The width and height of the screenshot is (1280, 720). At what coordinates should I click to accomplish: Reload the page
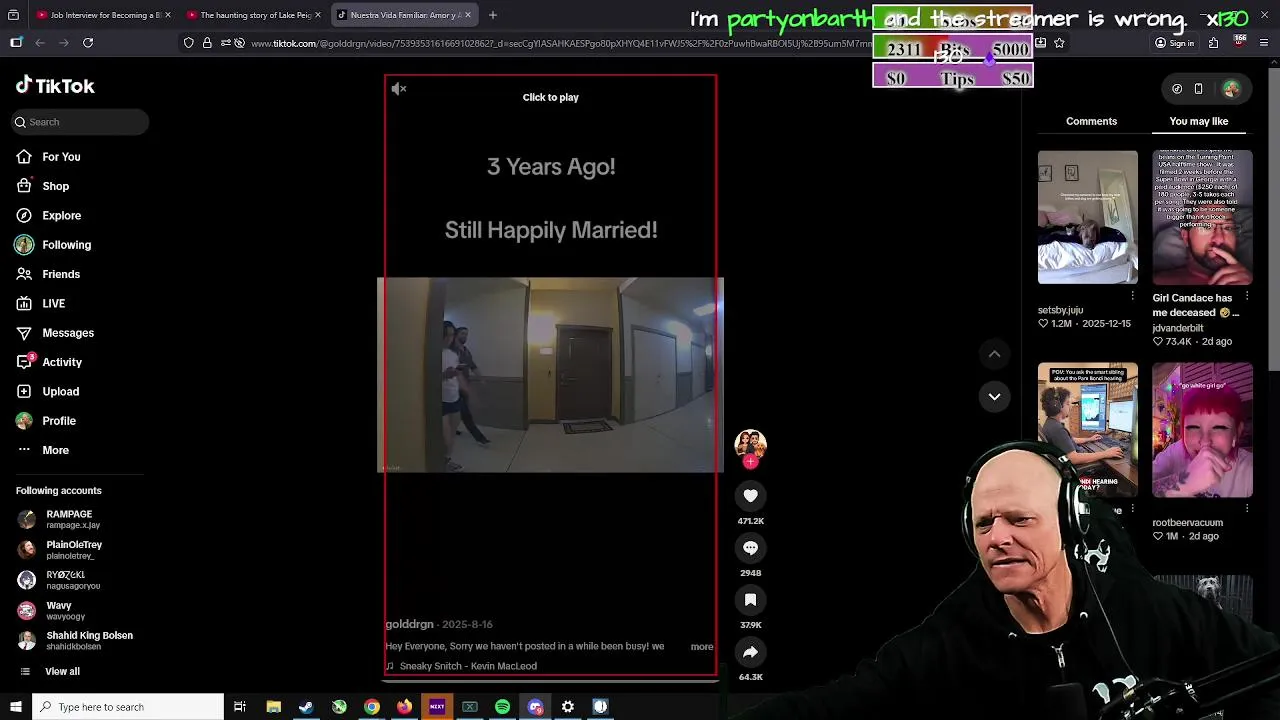click(88, 43)
